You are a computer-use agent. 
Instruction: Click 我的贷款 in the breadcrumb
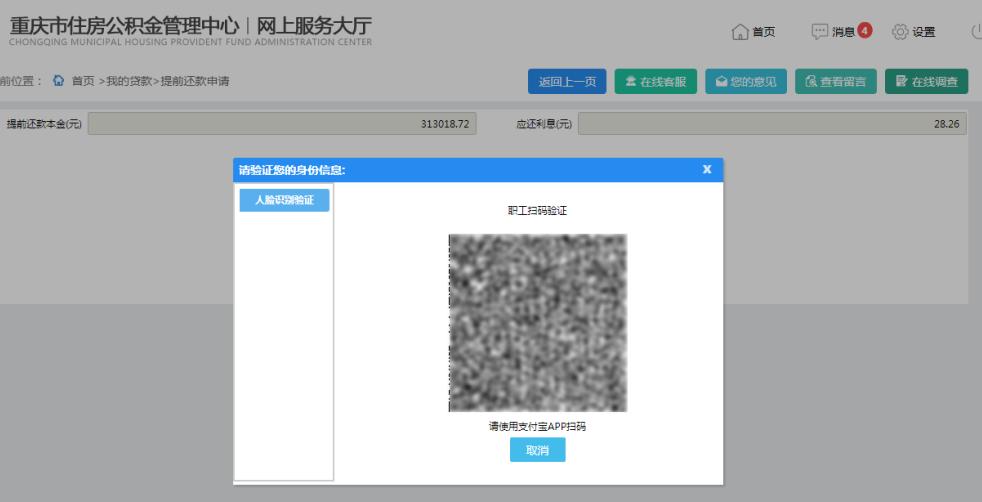(x=129, y=81)
